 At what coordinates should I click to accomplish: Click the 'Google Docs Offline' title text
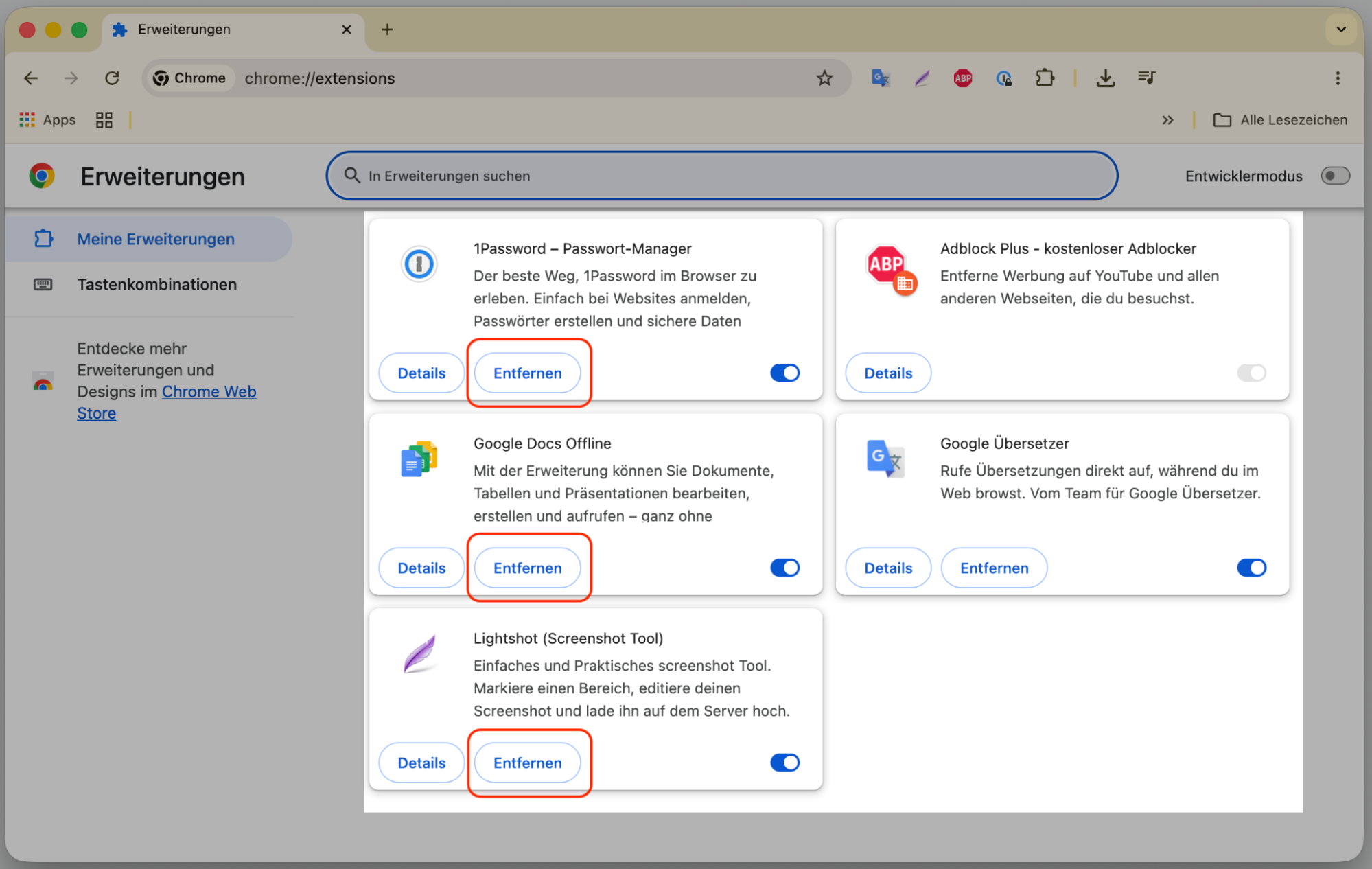542,443
